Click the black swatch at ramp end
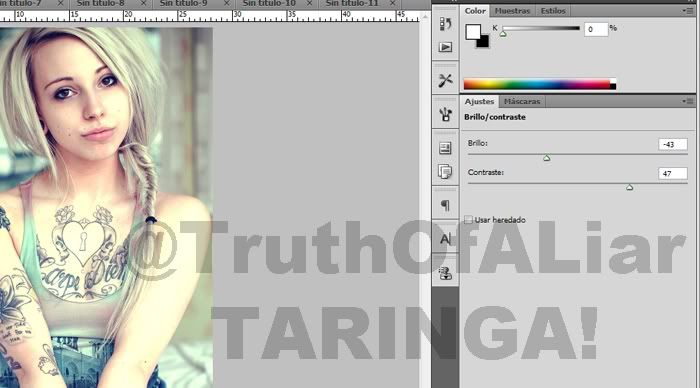The height and width of the screenshot is (388, 700). (x=613, y=87)
